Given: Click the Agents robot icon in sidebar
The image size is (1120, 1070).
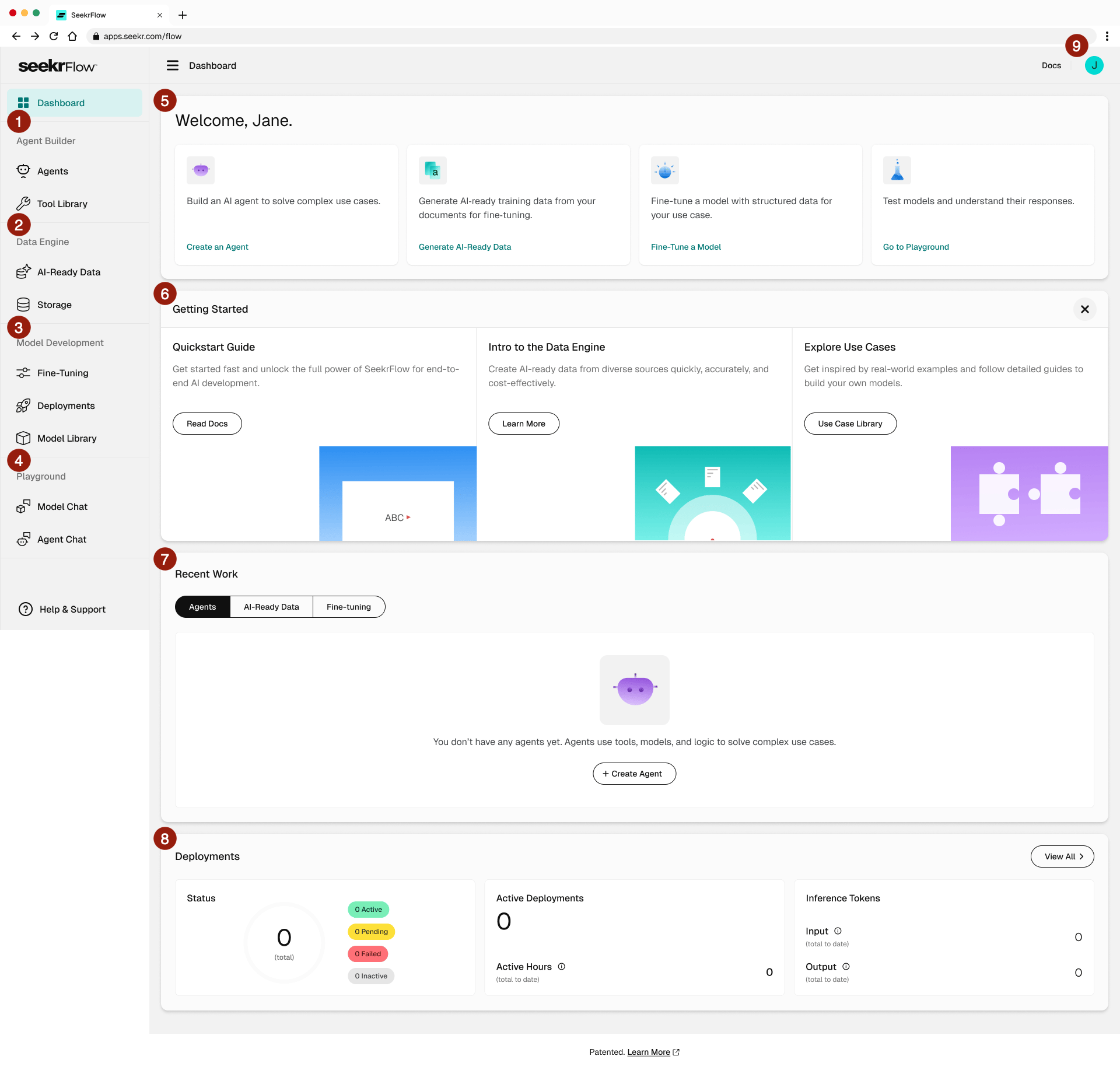Looking at the screenshot, I should click(x=23, y=171).
